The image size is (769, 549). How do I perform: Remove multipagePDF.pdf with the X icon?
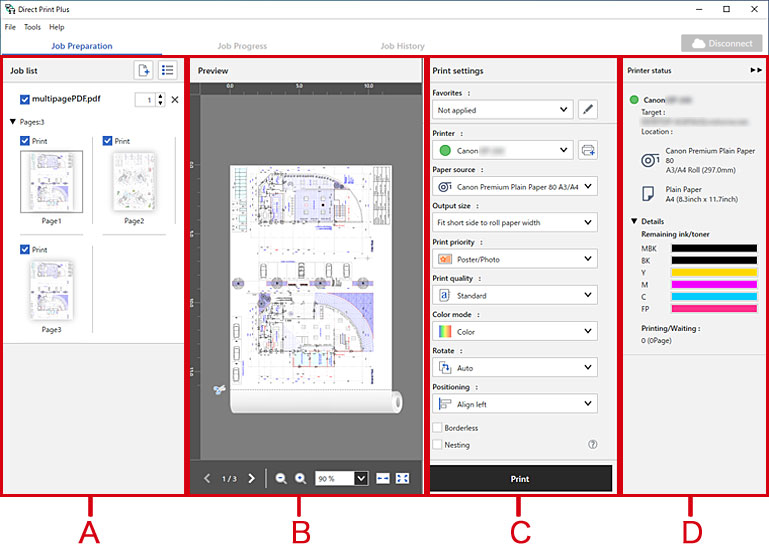(x=175, y=100)
